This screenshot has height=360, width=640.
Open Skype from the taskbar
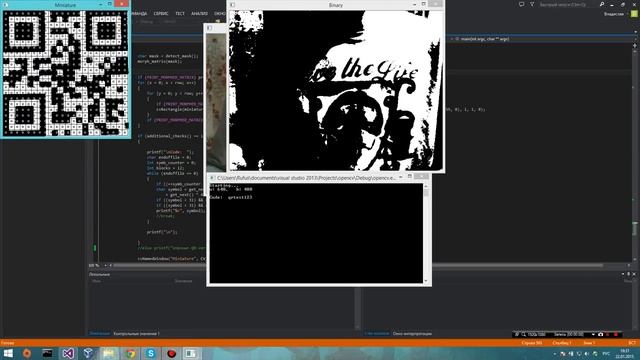click(x=151, y=353)
